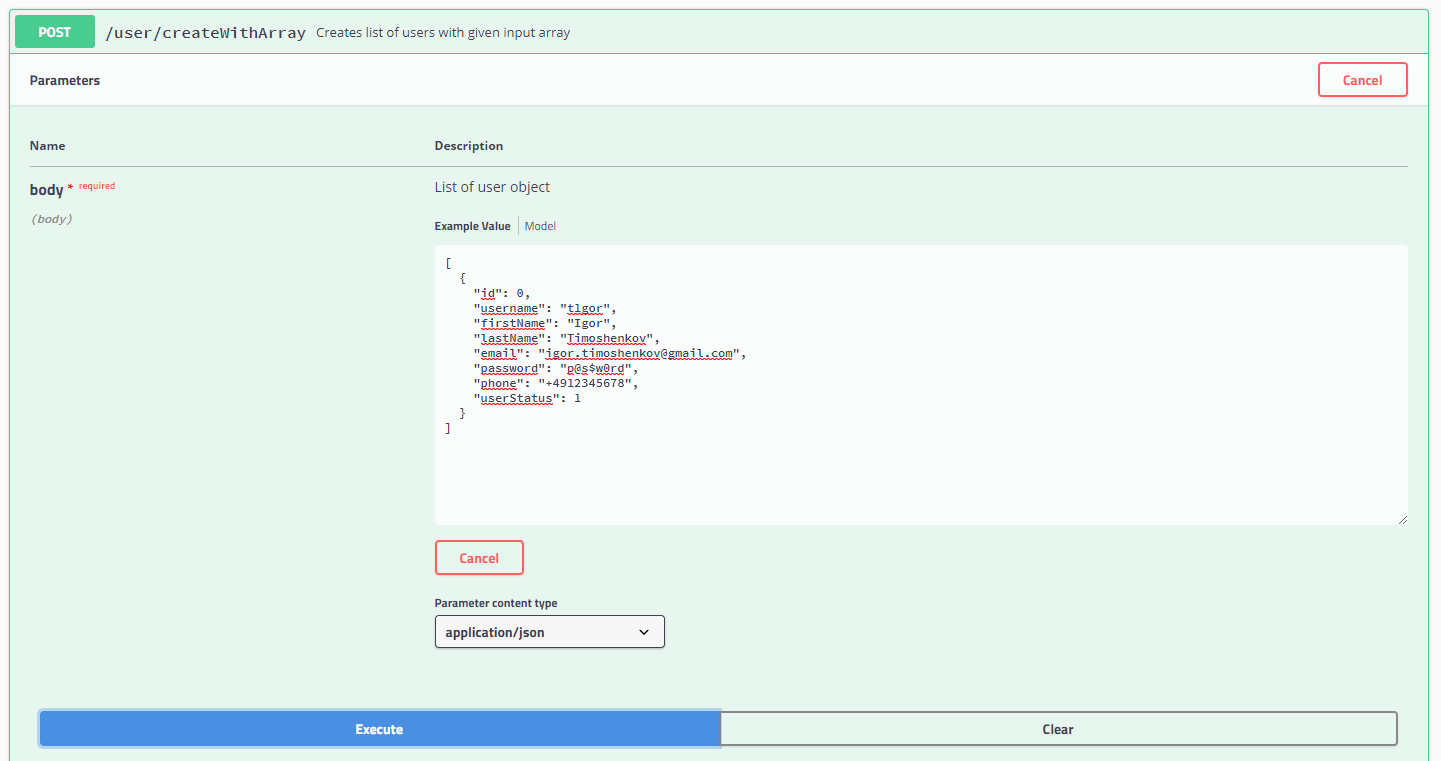Click the "username" line in the JSON body
Screen dimensions: 1441x761
click(x=545, y=308)
